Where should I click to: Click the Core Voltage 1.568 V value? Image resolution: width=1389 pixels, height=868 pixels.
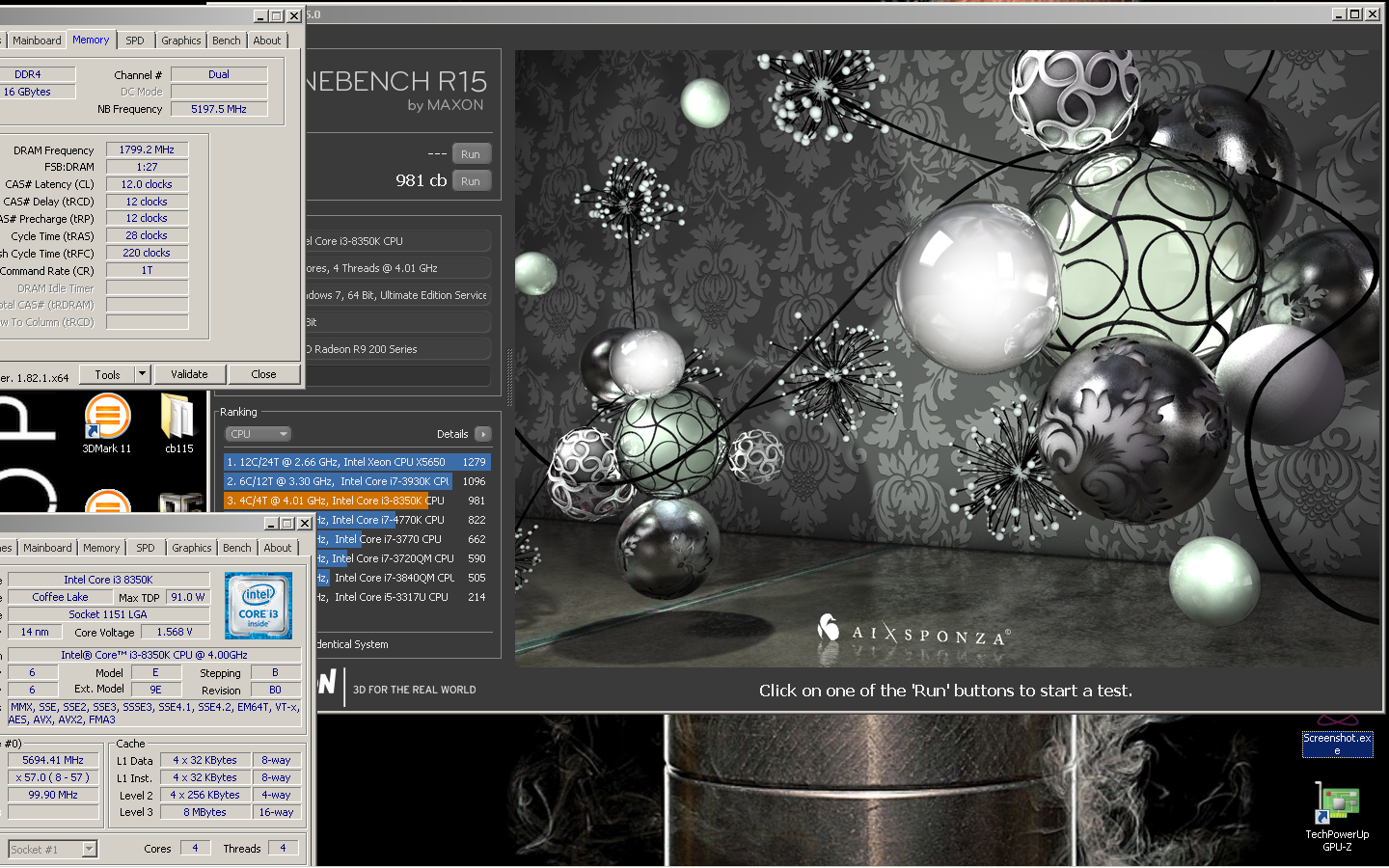coord(175,632)
